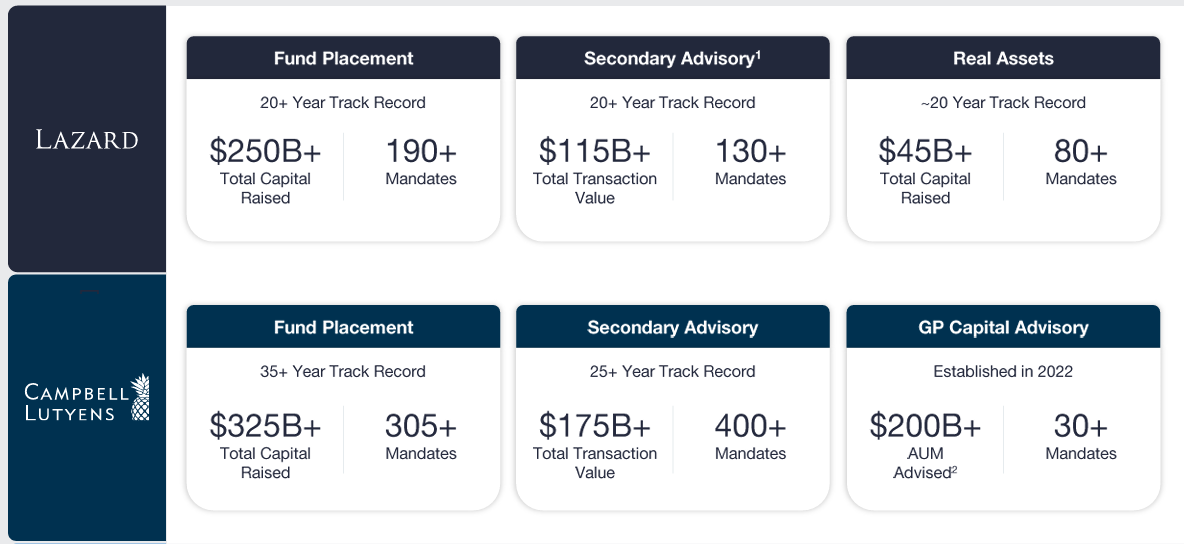Click the $115B+ transaction value figure
Viewport: 1184px width, 544px height.
595,151
